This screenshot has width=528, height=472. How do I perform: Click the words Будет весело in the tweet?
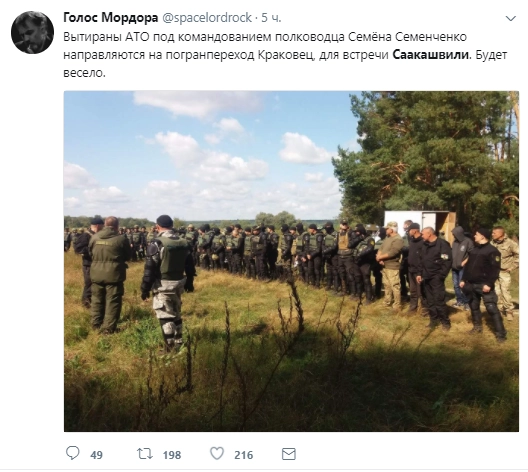tap(285, 64)
